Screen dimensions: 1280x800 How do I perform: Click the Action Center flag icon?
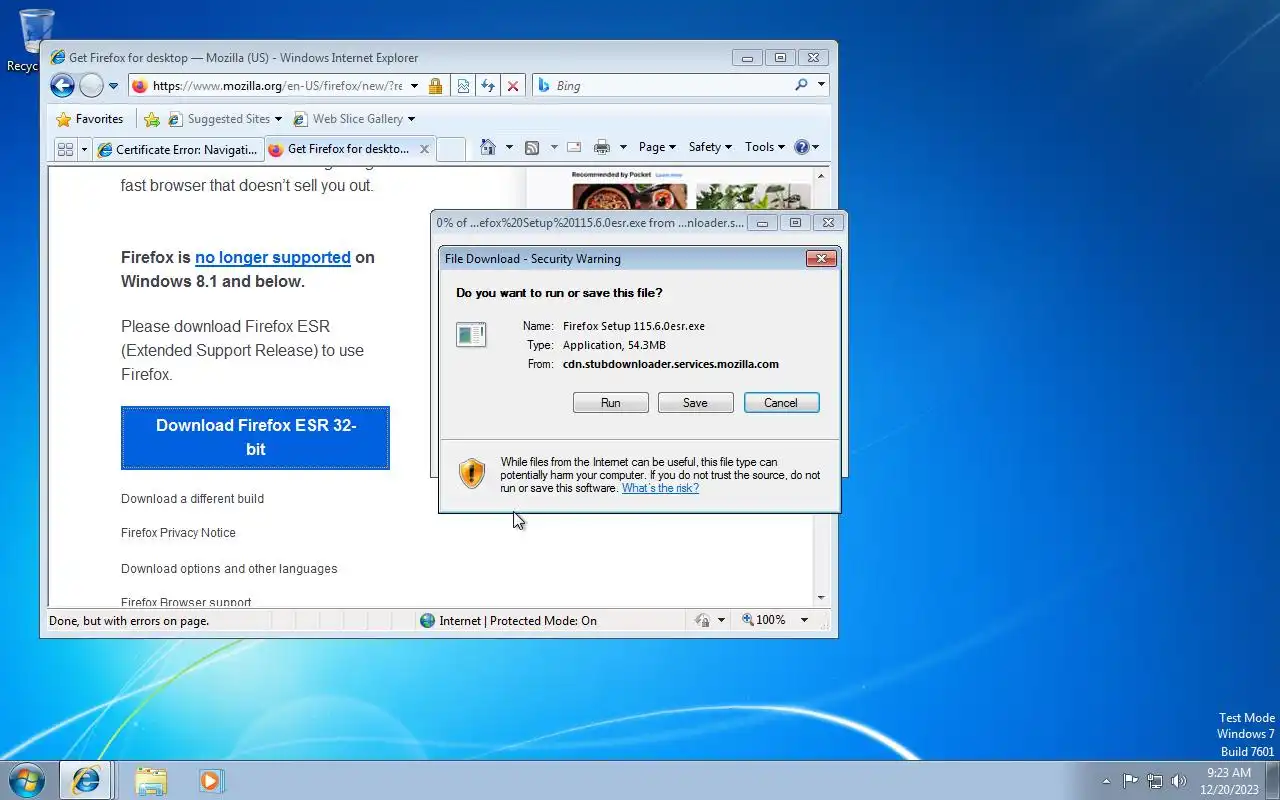click(1130, 781)
